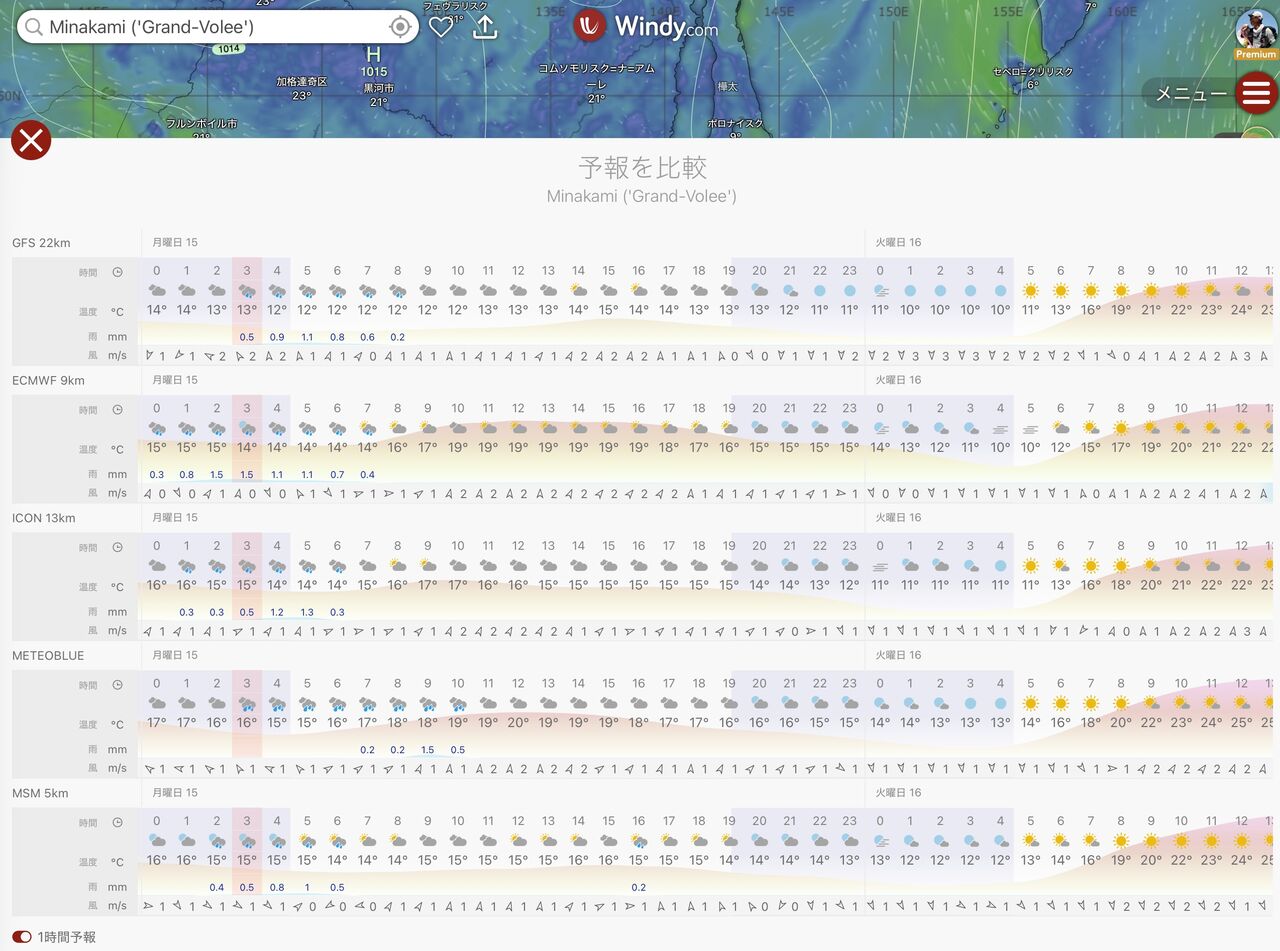Open the Windy.com logo
This screenshot has width=1280, height=951.
click(x=646, y=26)
